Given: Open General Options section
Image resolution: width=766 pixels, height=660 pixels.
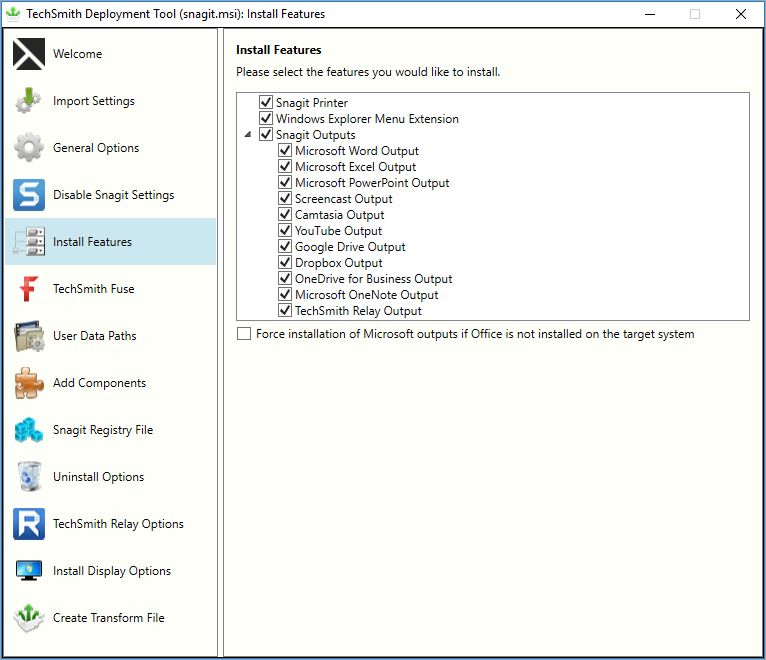Looking at the screenshot, I should click(110, 148).
